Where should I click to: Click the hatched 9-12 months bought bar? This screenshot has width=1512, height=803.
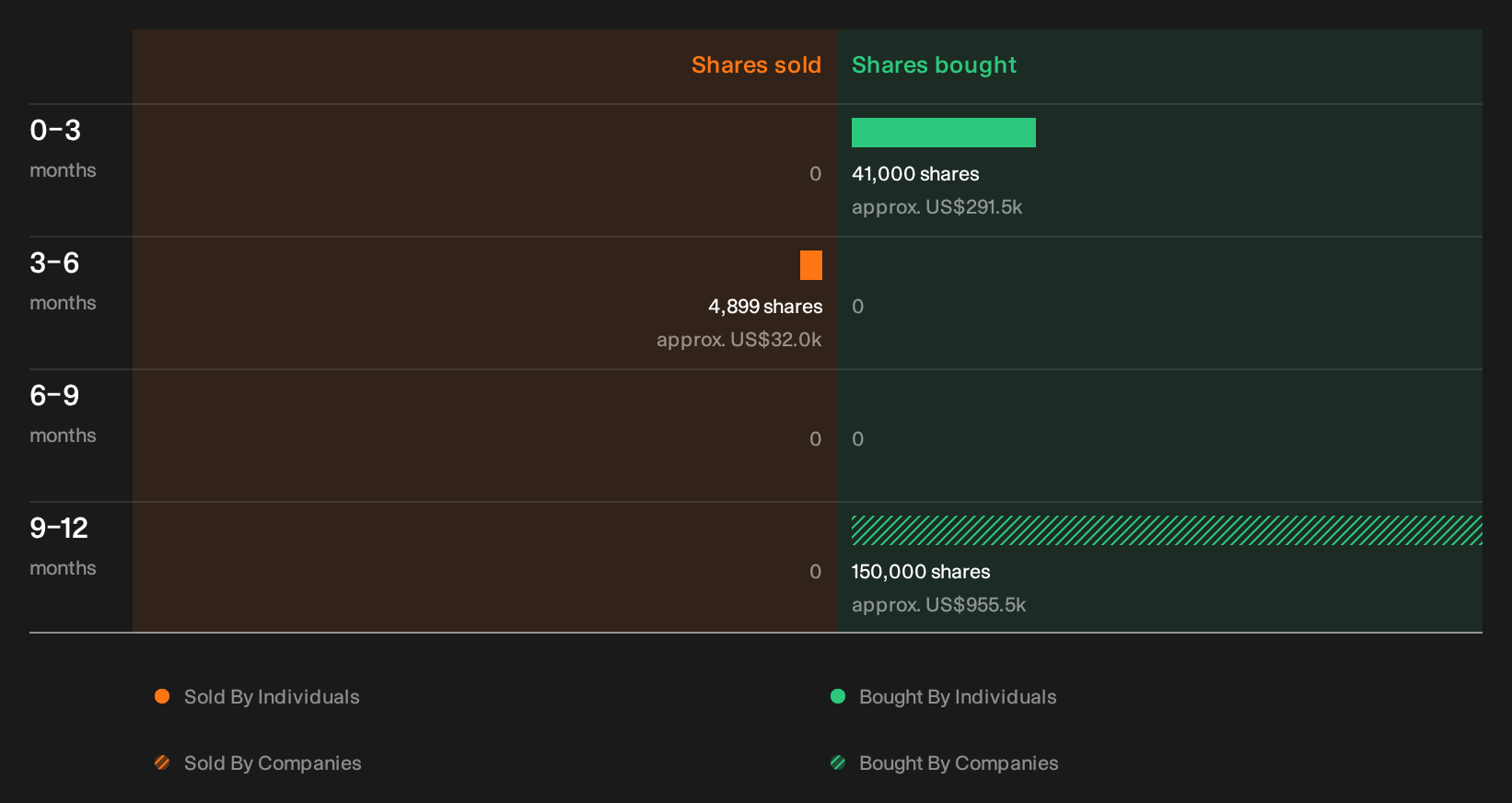[x=1167, y=530]
